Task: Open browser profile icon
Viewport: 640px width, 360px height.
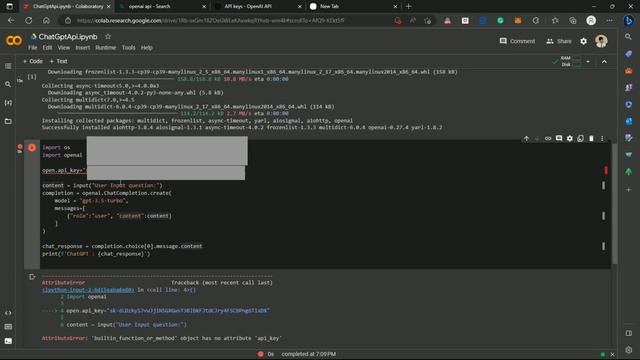Action: [x=591, y=20]
